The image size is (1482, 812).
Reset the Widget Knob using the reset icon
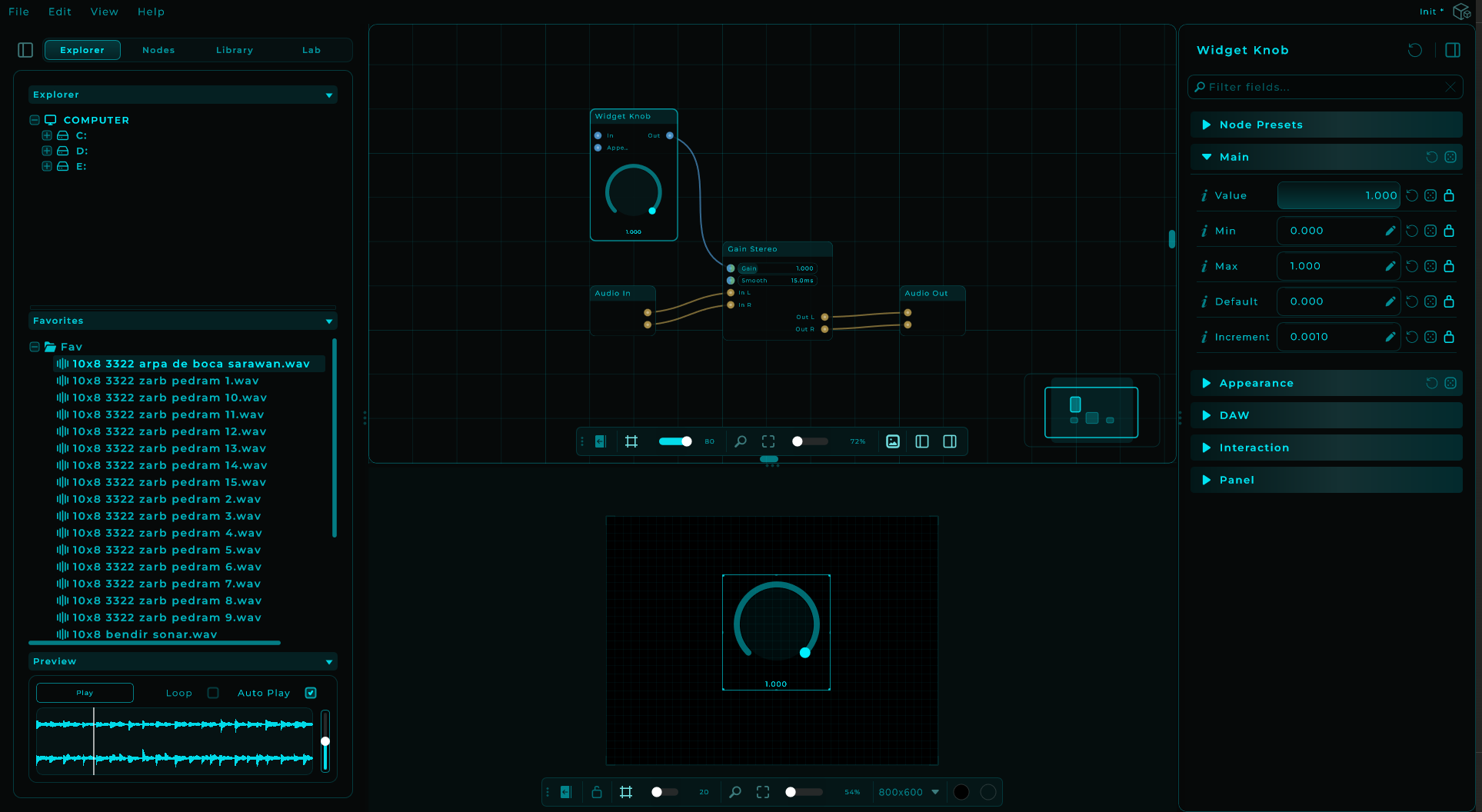1414,50
